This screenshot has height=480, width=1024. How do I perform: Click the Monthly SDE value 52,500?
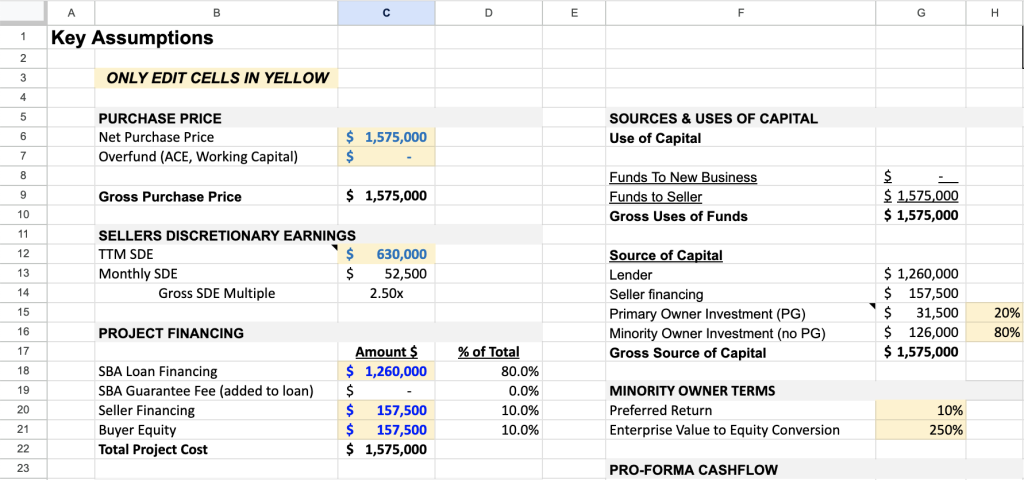[386, 274]
